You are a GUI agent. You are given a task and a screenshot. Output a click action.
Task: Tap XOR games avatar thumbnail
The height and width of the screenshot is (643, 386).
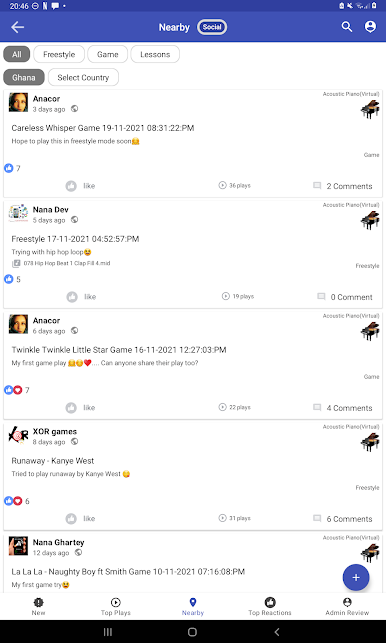[18, 435]
